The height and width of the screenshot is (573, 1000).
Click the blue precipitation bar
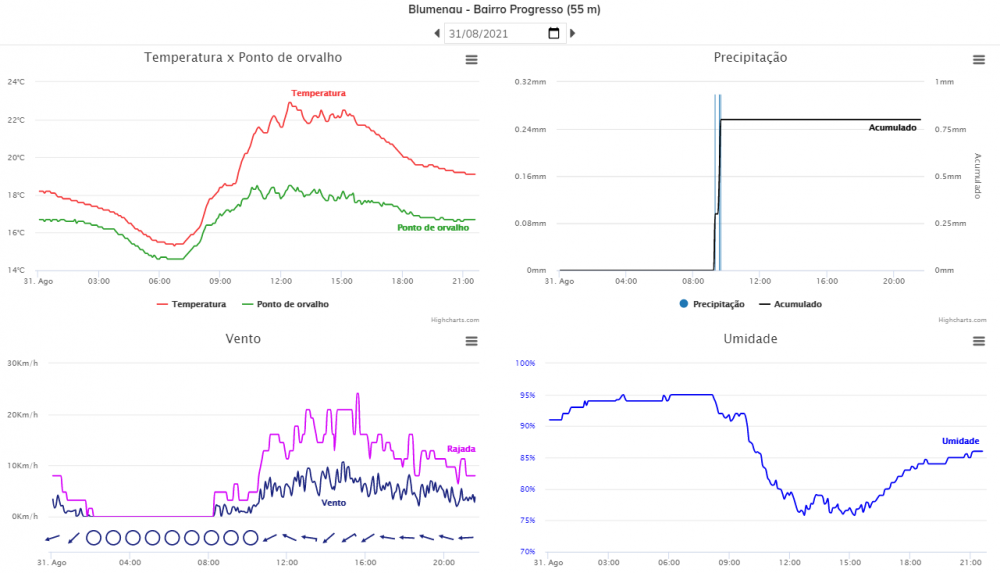pos(720,180)
